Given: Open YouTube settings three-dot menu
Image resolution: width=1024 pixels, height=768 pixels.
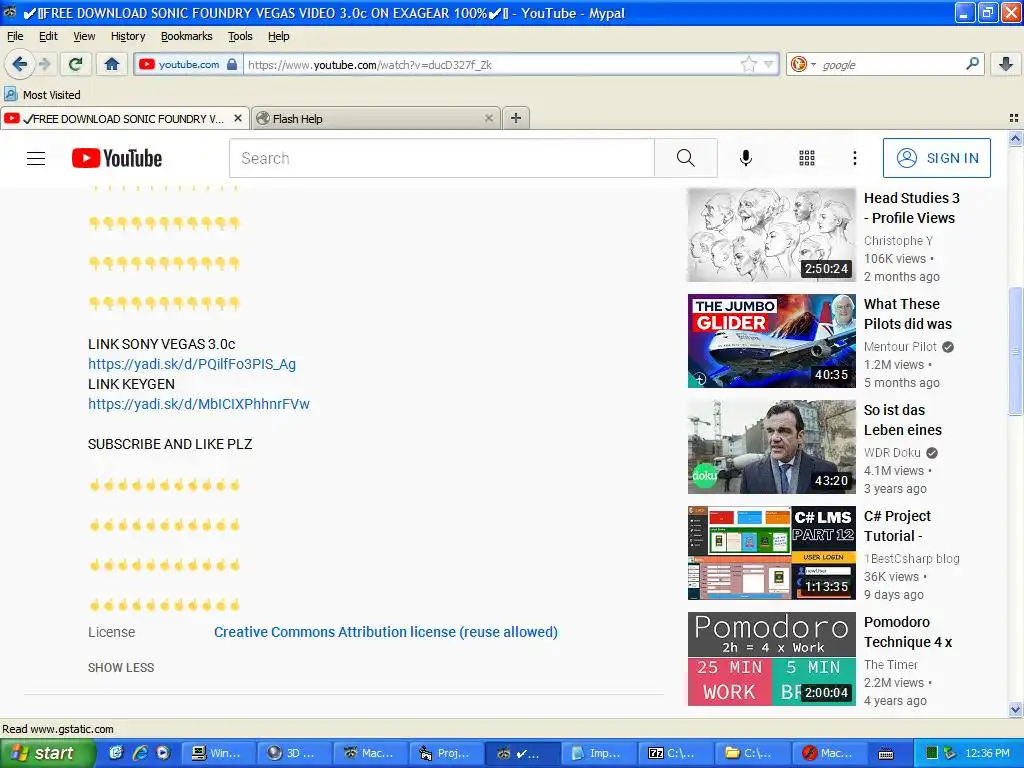Looking at the screenshot, I should [x=855, y=158].
